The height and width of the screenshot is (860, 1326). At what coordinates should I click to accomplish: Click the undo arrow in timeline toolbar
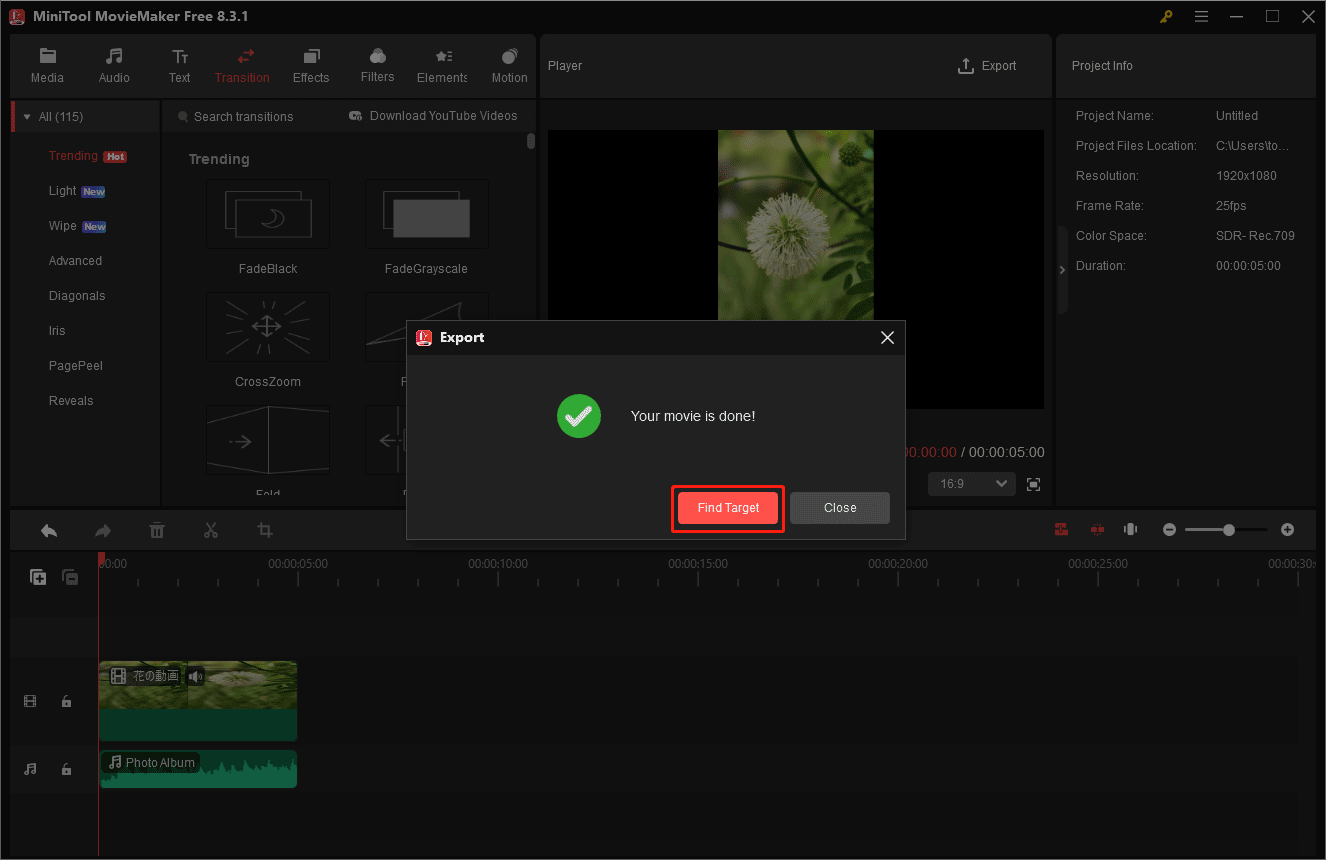pyautogui.click(x=48, y=530)
